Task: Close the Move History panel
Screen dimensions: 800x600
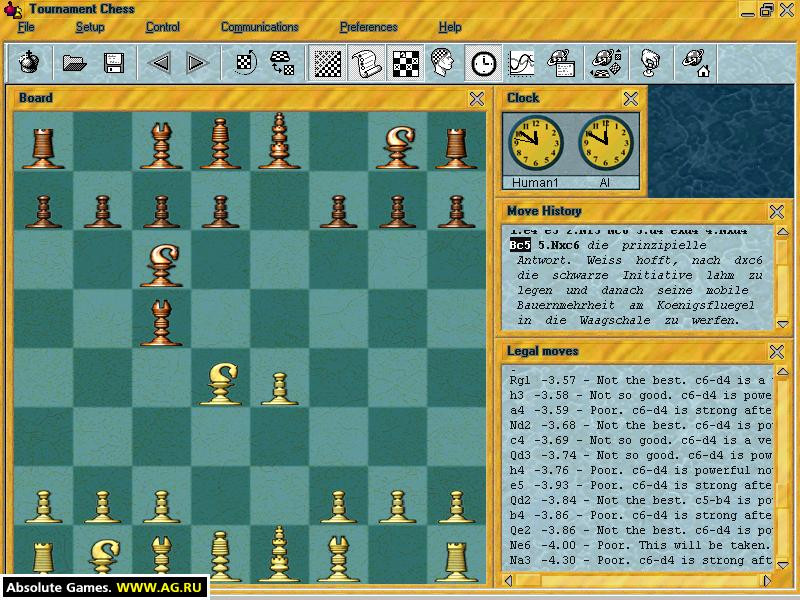Action: pyautogui.click(x=777, y=211)
